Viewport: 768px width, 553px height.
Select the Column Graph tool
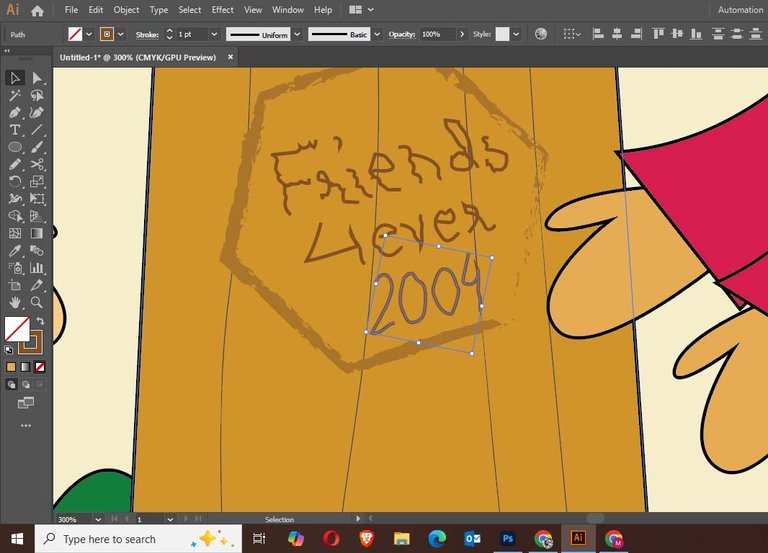pos(37,268)
